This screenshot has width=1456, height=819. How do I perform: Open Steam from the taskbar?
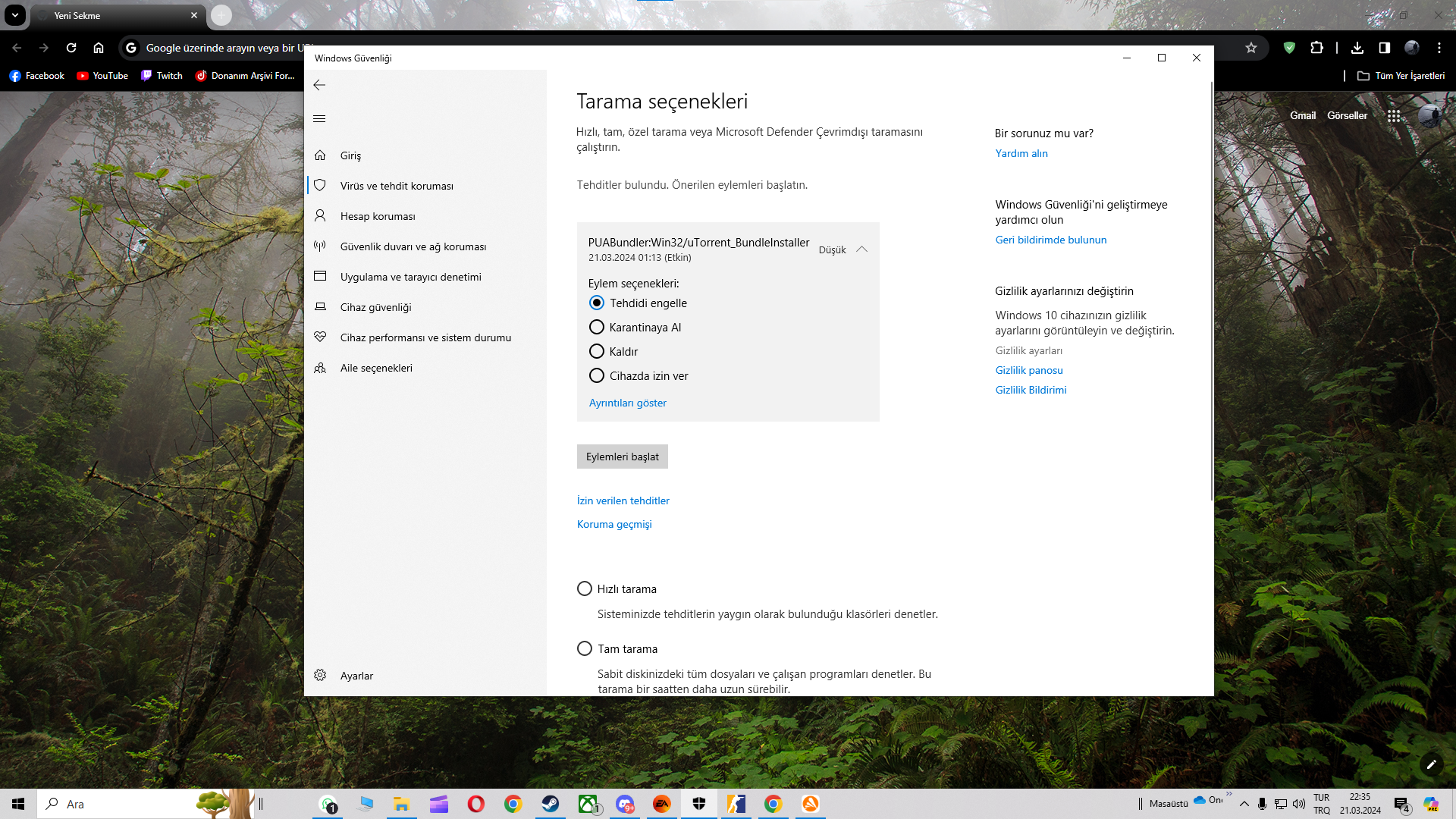point(551,804)
